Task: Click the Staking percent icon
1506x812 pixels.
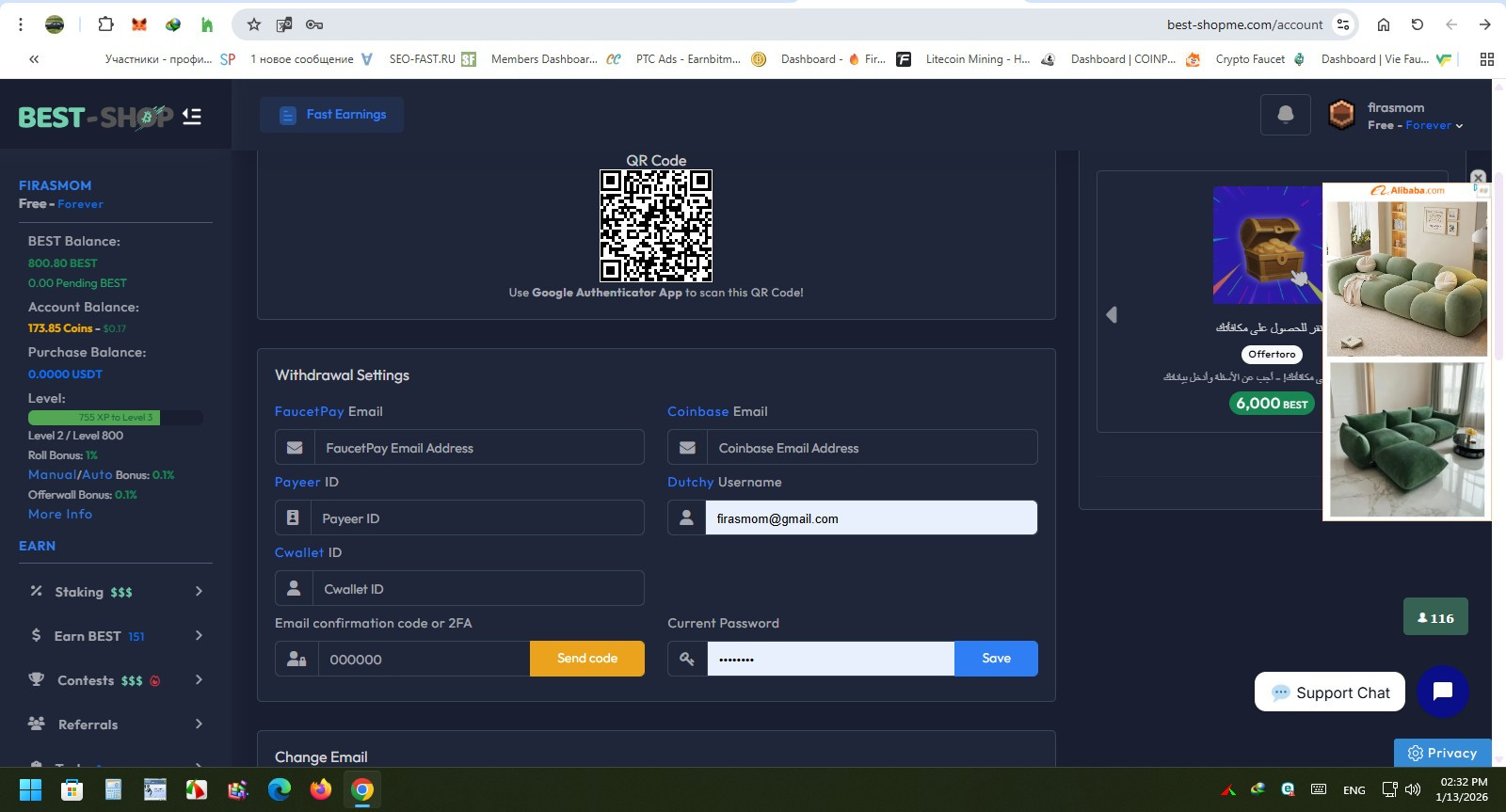Action: coord(36,591)
